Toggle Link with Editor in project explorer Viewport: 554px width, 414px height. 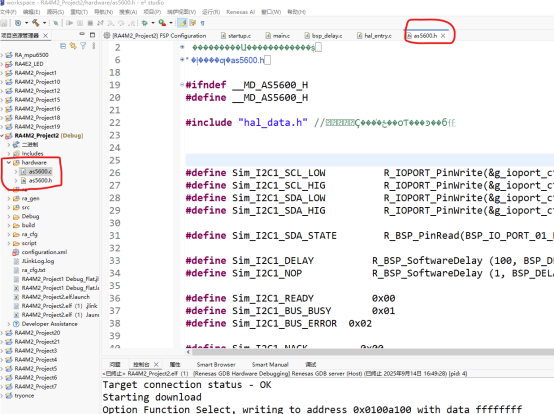(73, 46)
